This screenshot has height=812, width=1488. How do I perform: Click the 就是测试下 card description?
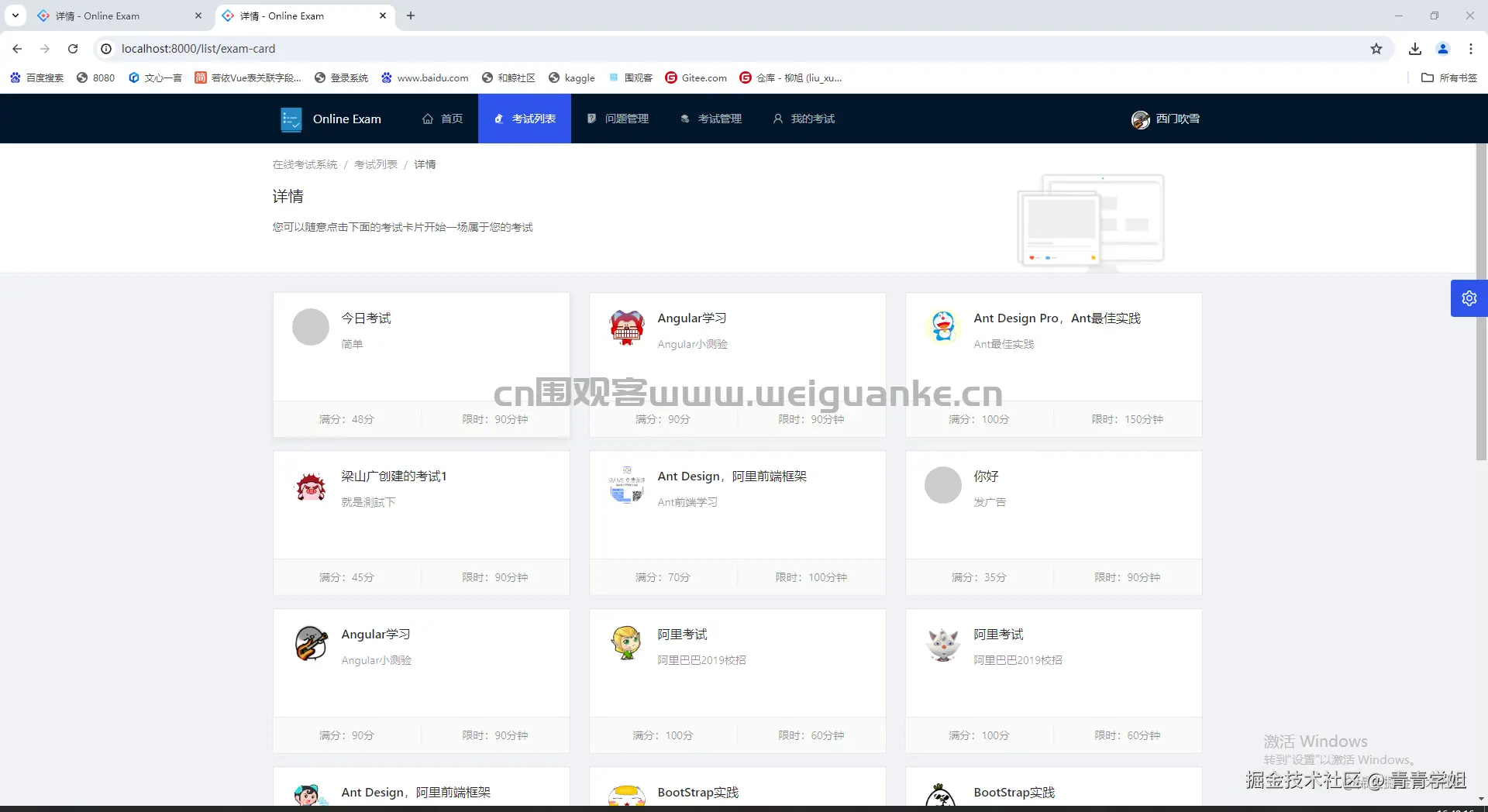(369, 502)
